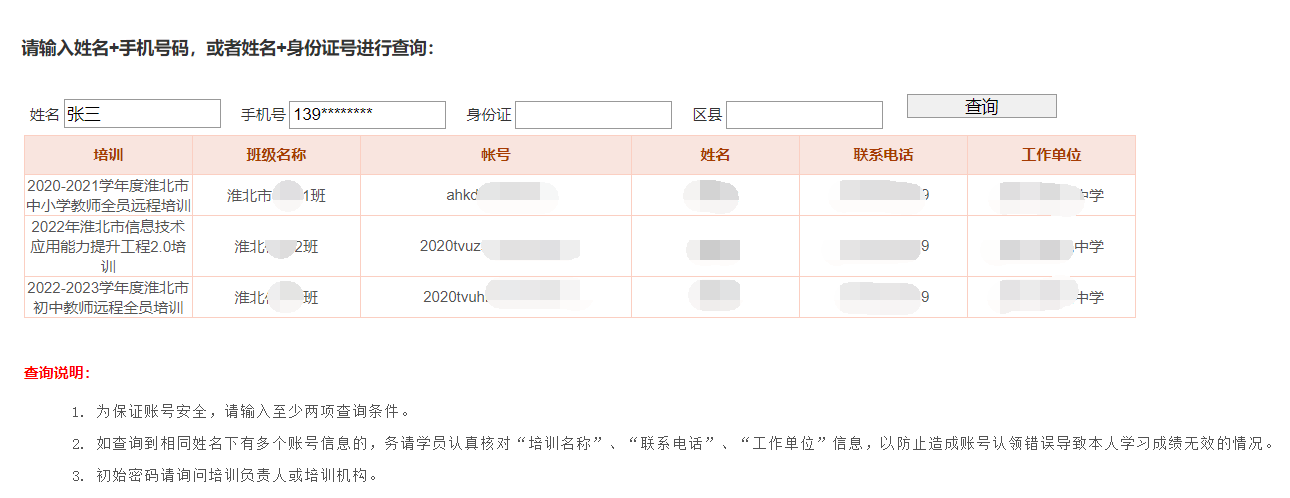The width and height of the screenshot is (1290, 498).
Task: Click the account cell starting with 2020tvuh
Action: tap(496, 297)
